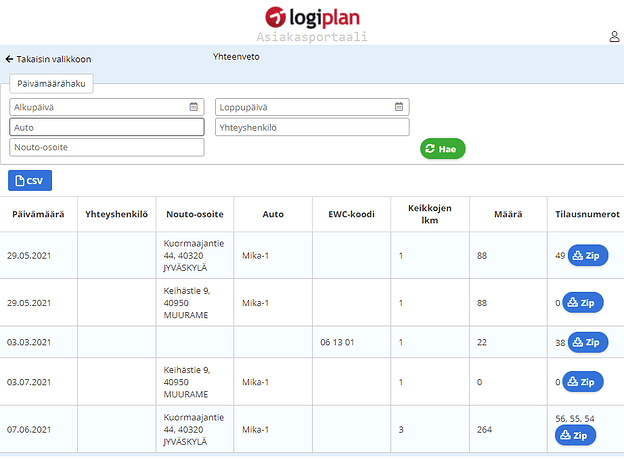
Task: Click Auto column header
Action: point(273,214)
